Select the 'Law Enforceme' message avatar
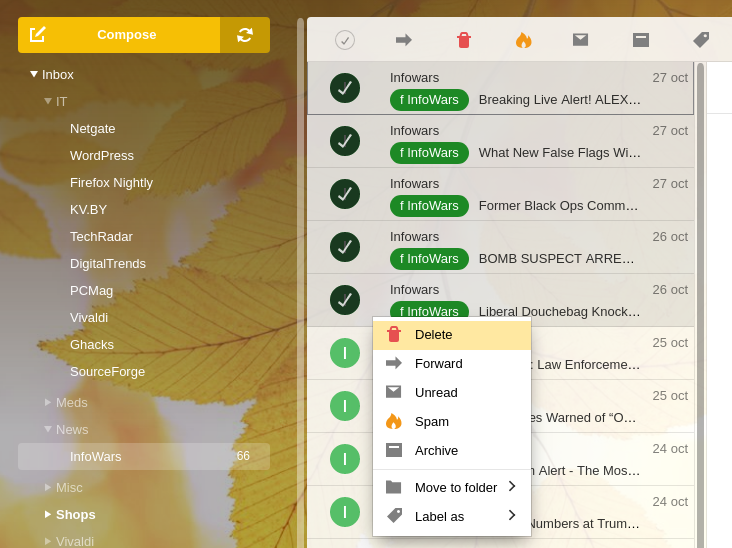 coord(345,353)
